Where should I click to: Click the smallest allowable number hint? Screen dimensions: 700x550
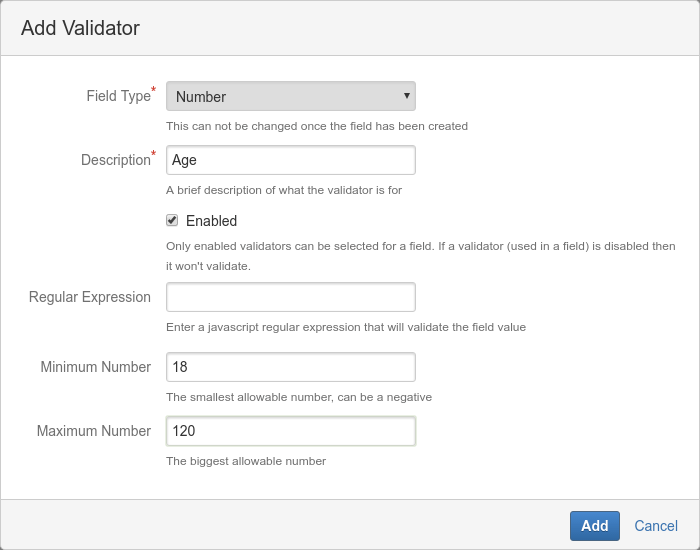[x=299, y=397]
